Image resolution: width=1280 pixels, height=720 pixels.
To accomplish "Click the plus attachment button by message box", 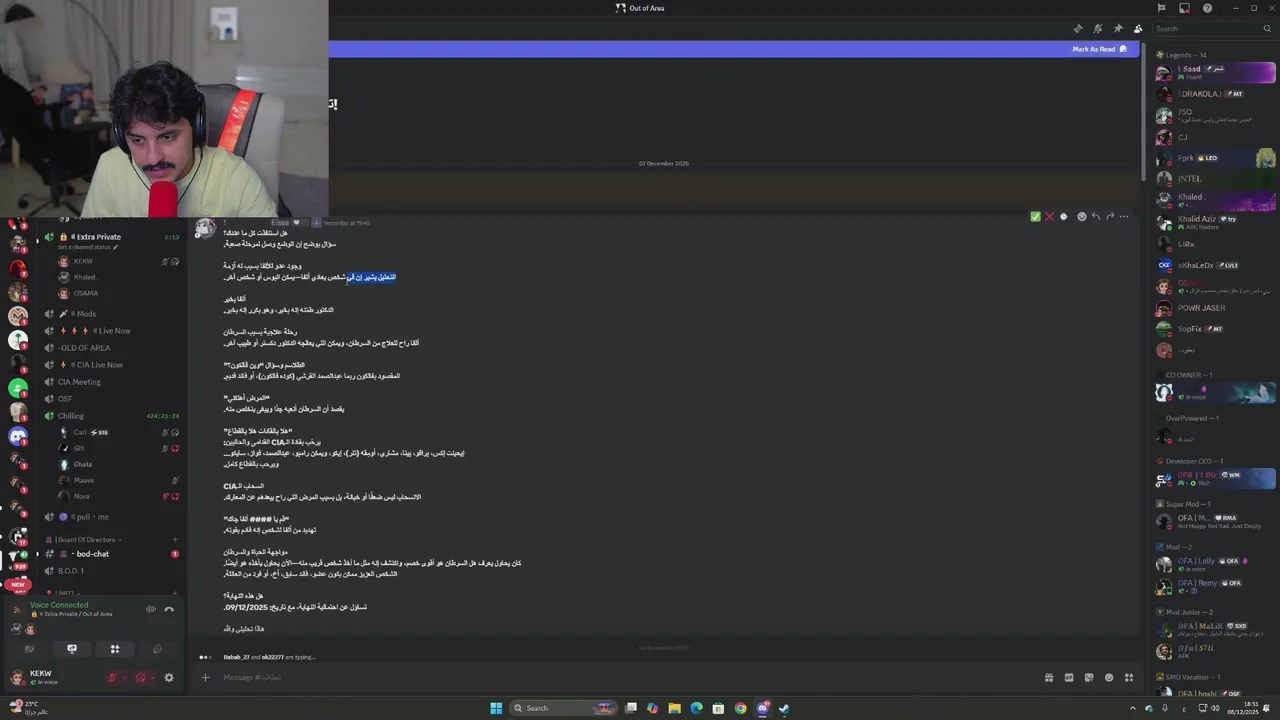I will coord(205,677).
